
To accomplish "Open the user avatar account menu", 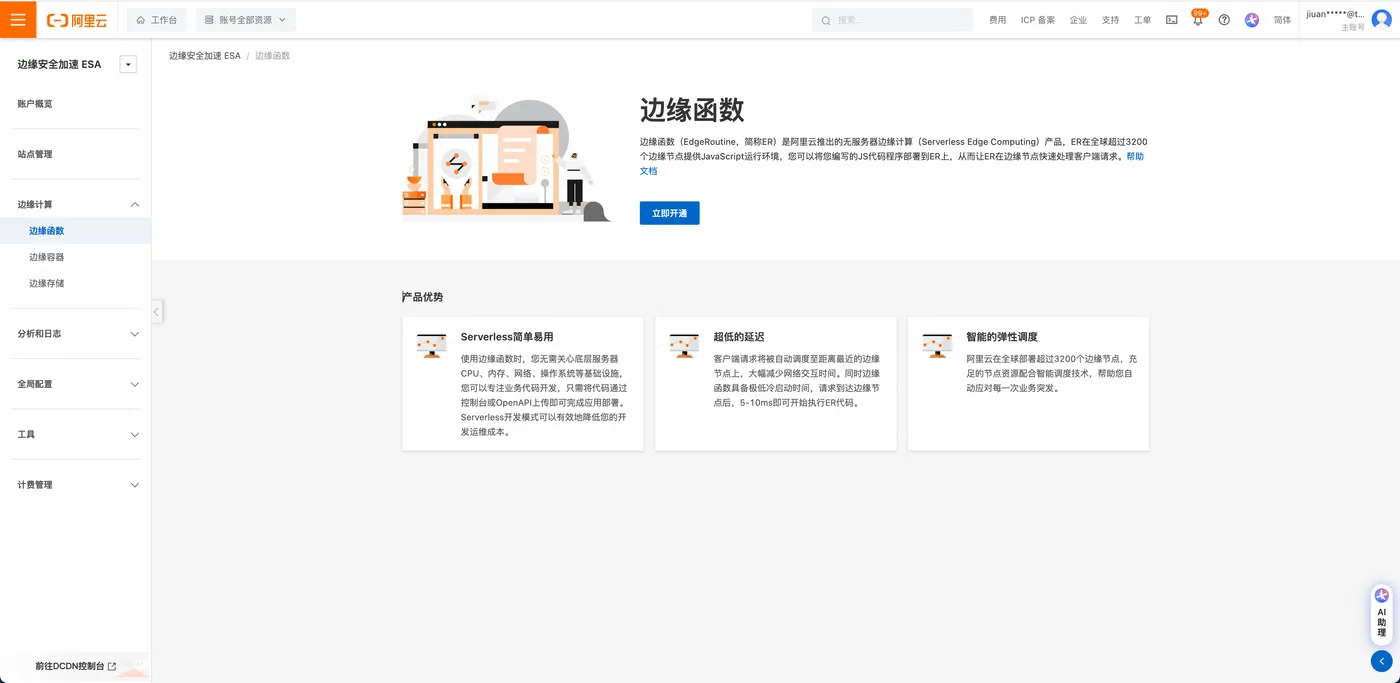I will click(1381, 20).
